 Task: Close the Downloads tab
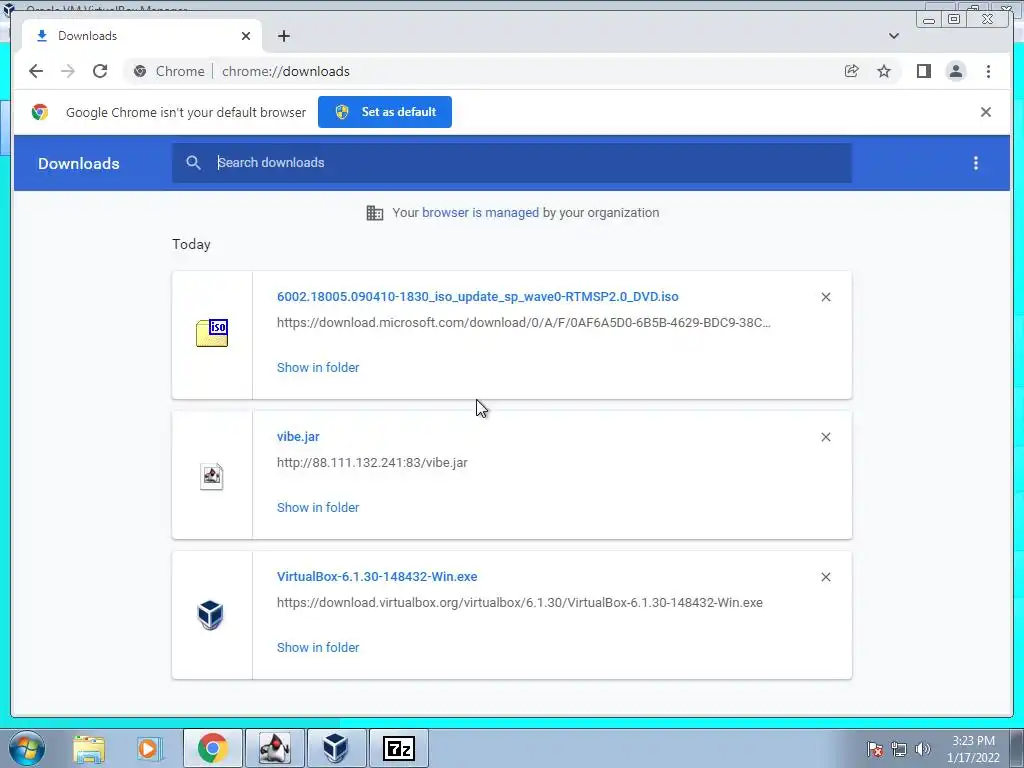point(246,36)
